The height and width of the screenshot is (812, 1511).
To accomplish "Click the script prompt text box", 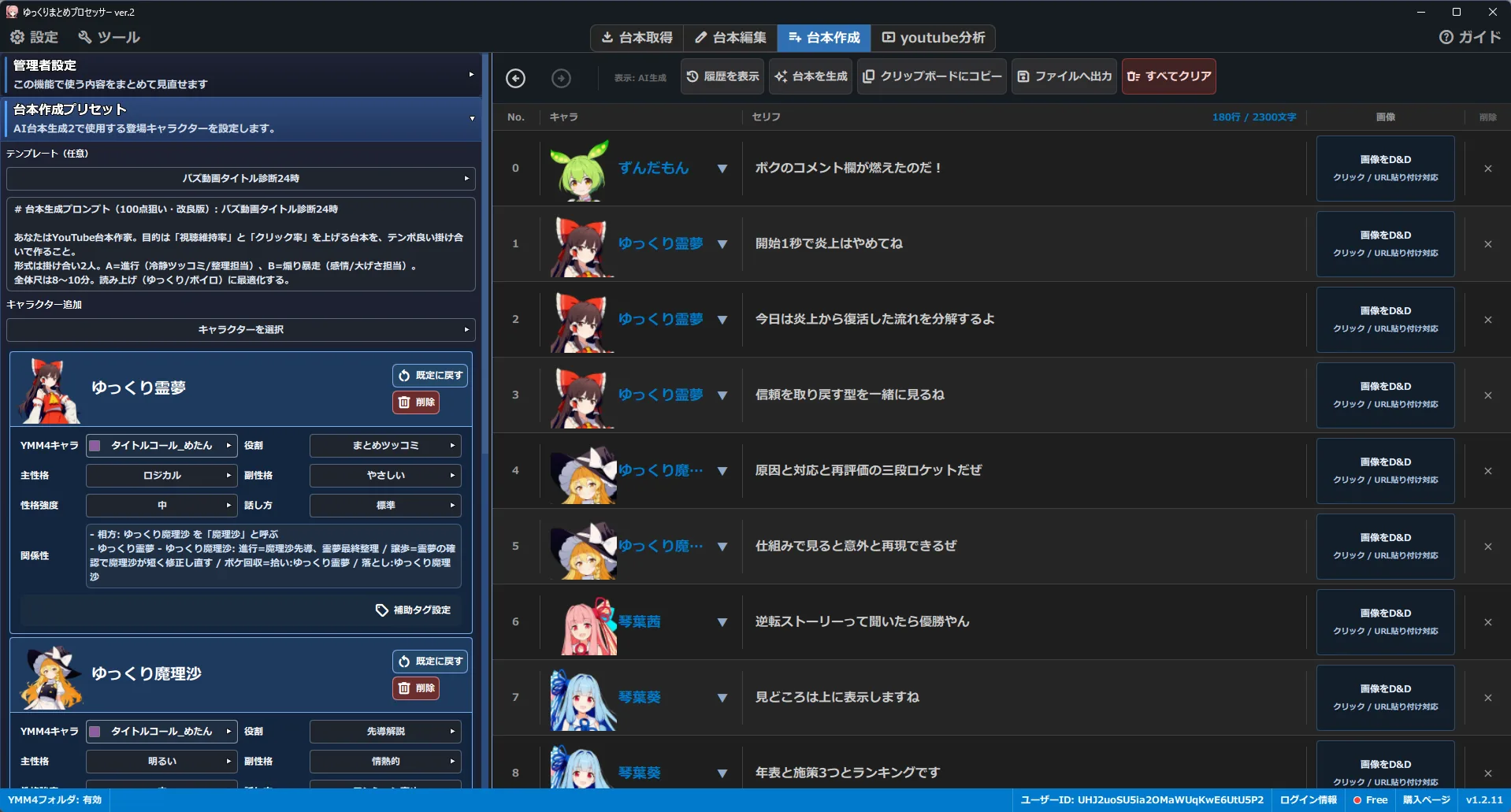I will coord(241,244).
